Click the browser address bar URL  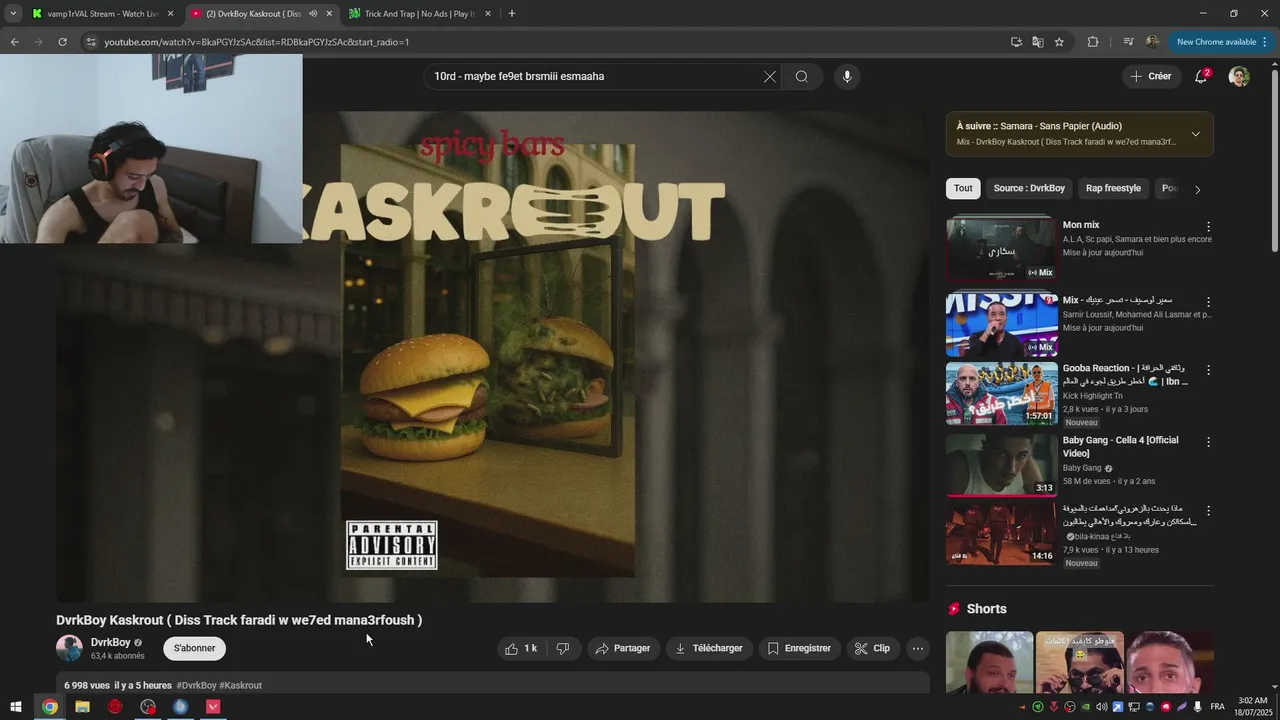point(257,42)
